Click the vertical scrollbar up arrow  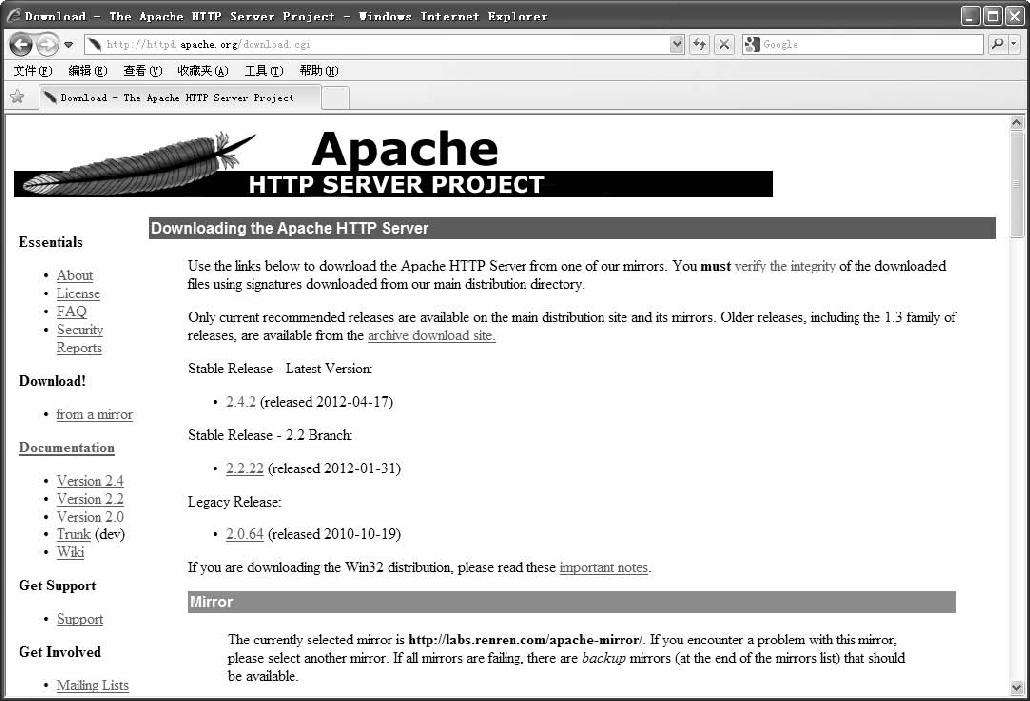click(x=1017, y=123)
